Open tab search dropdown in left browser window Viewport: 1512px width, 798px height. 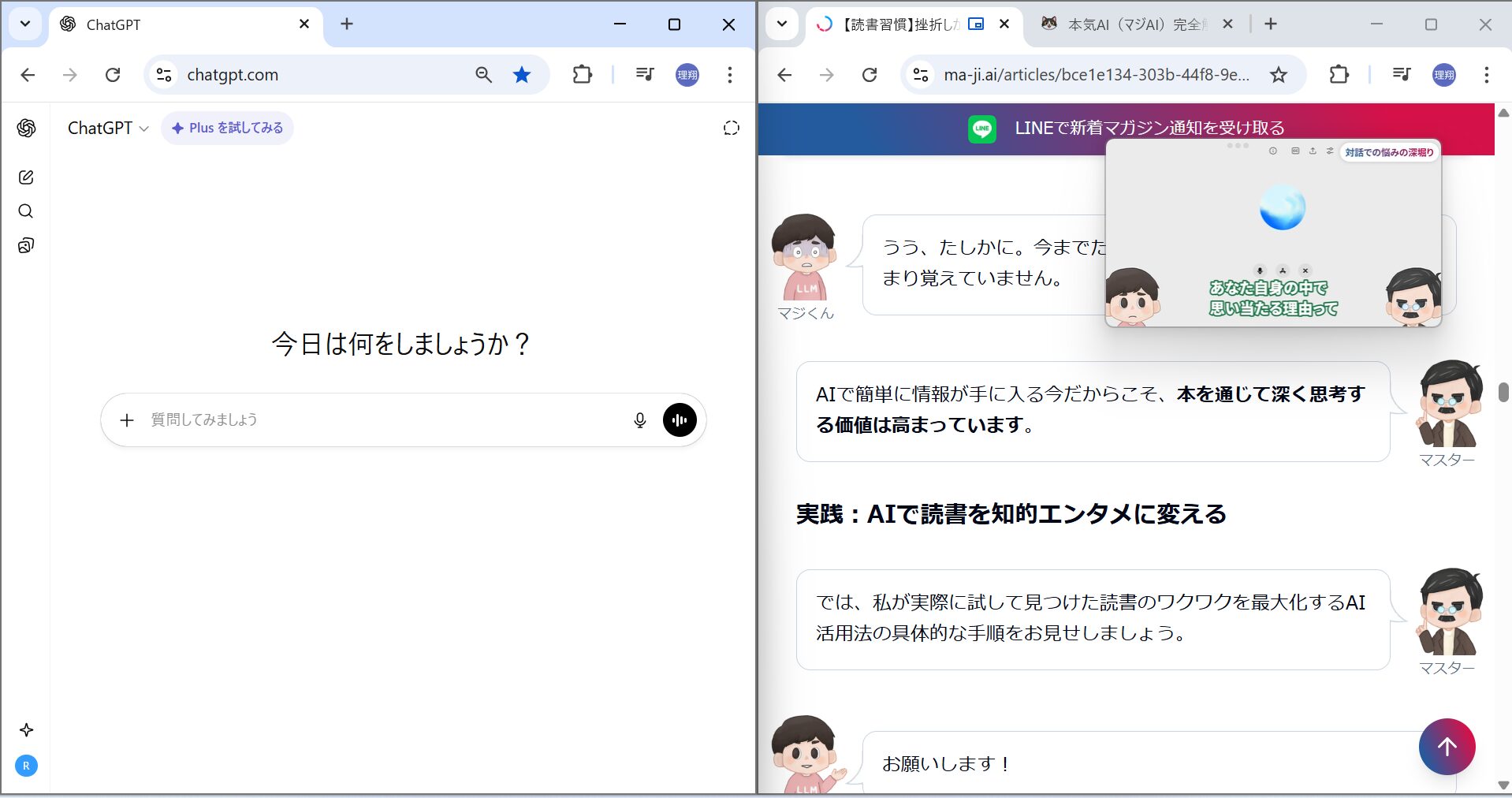click(25, 24)
